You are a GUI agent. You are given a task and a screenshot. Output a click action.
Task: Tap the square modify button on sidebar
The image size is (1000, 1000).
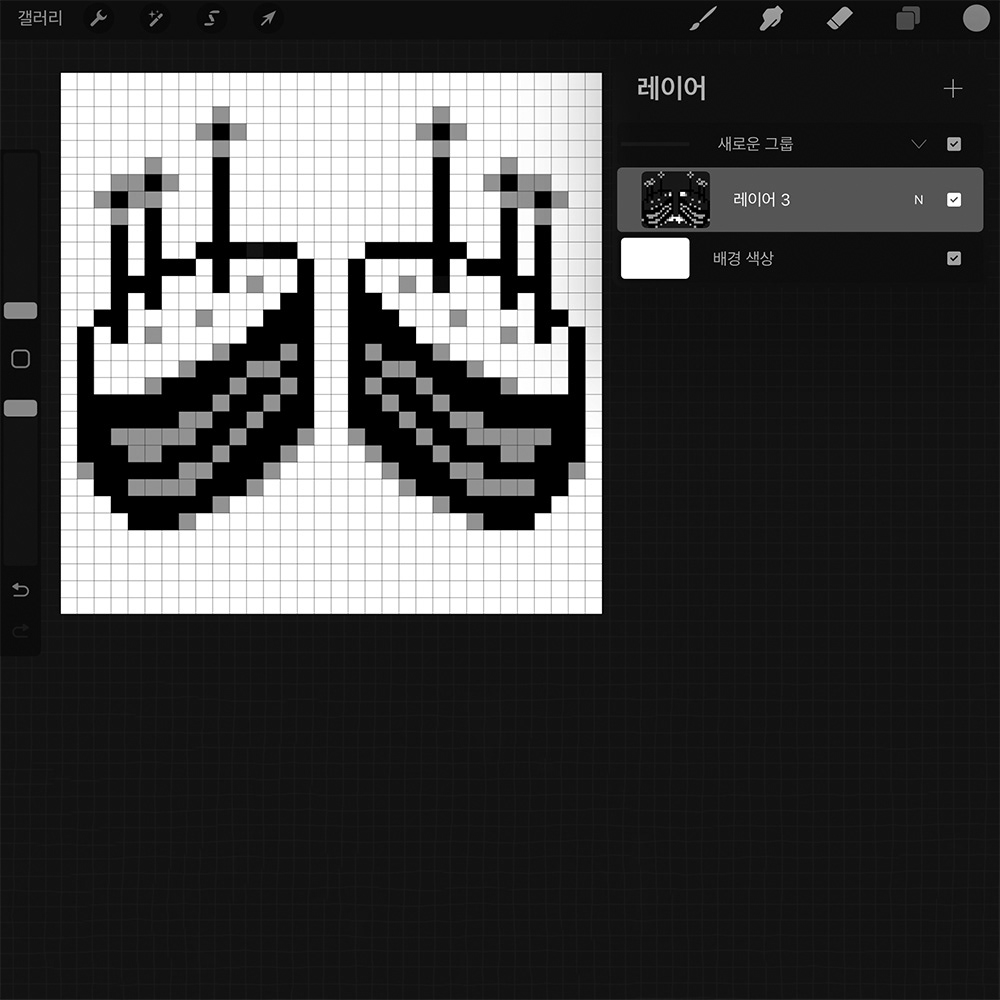click(20, 359)
